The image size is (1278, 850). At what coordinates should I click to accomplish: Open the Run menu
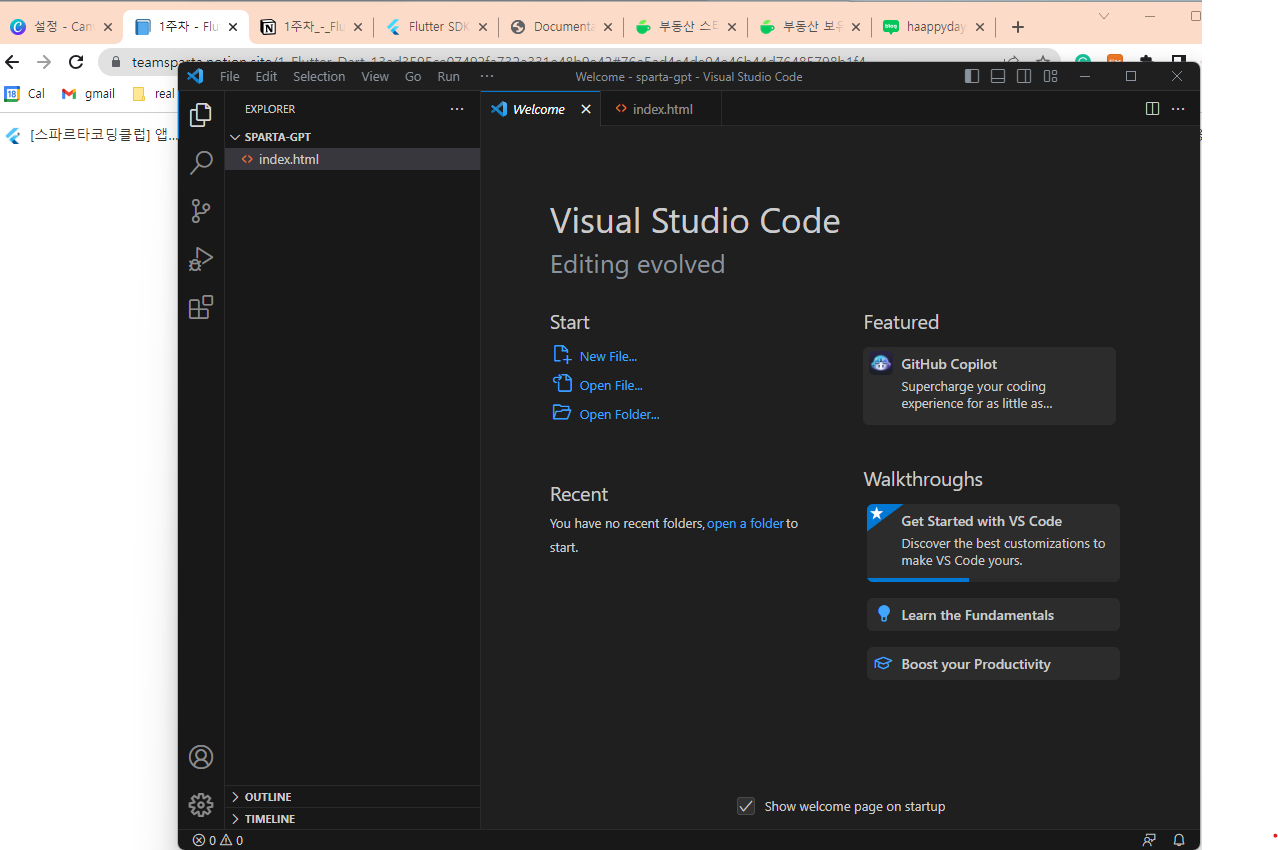pos(449,76)
